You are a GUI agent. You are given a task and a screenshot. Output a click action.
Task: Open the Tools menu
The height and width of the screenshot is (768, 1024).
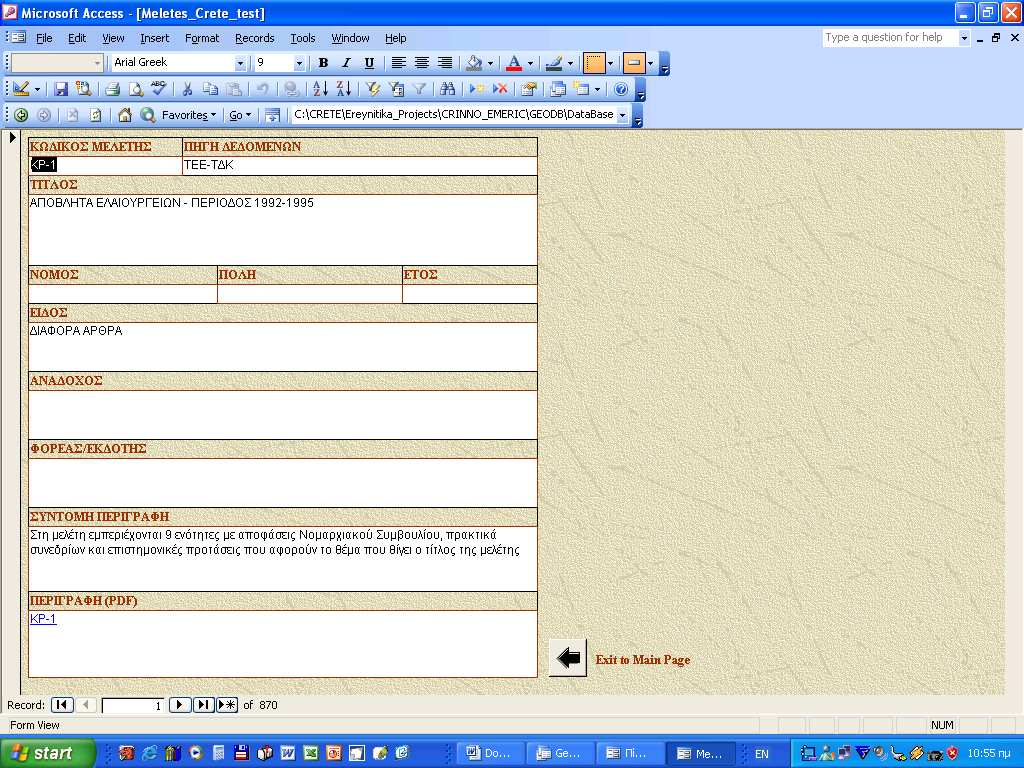tap(302, 39)
